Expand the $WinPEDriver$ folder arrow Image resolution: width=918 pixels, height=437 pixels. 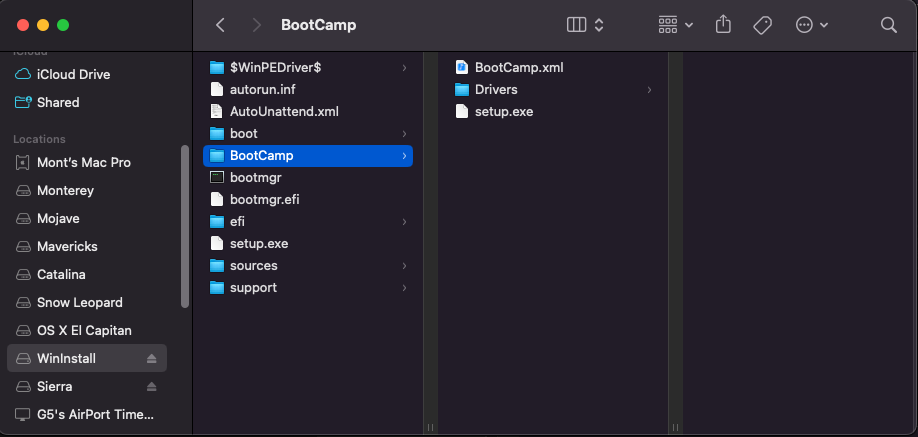[x=404, y=68]
